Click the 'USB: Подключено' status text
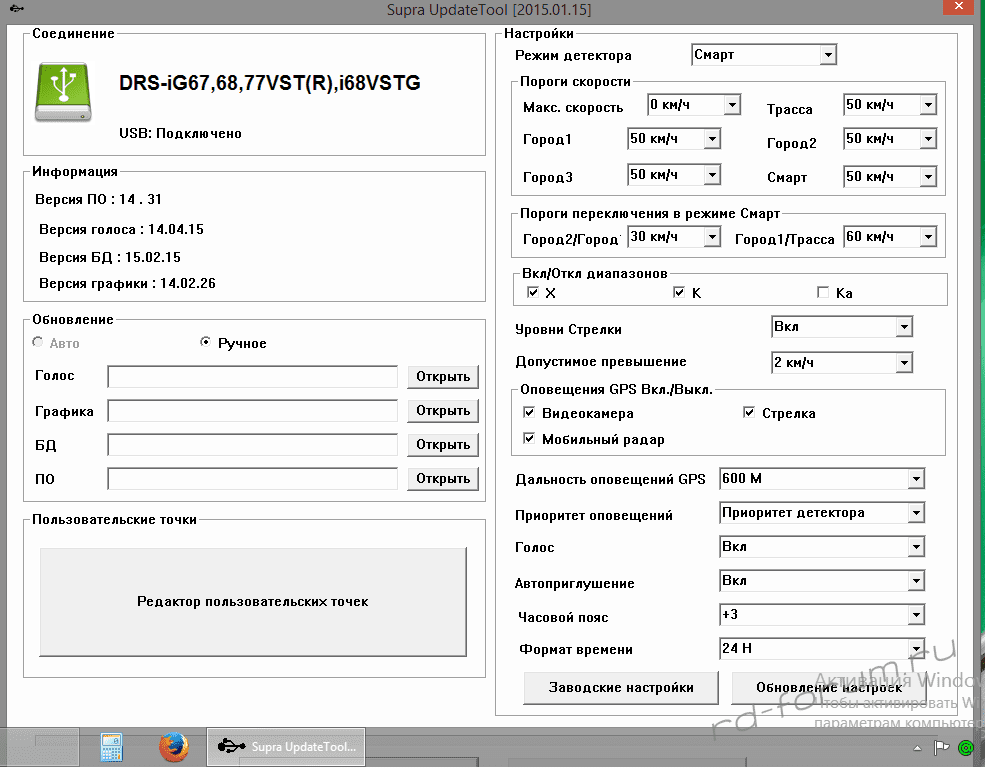 pos(180,133)
